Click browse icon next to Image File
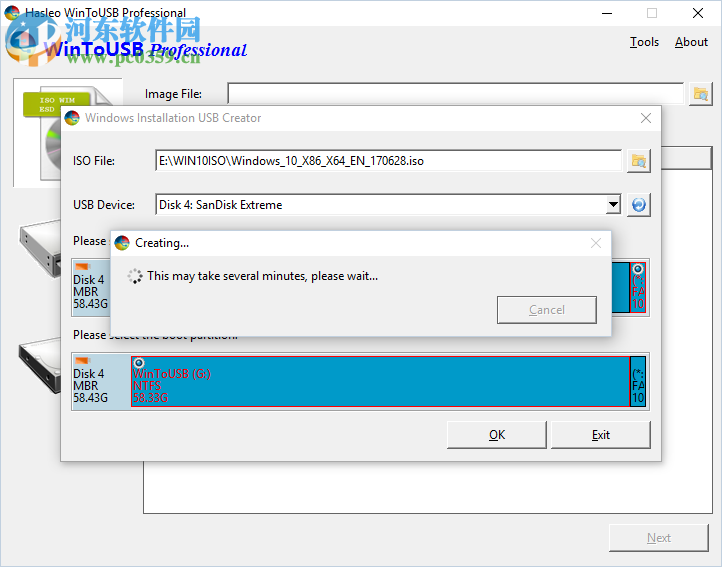 pyautogui.click(x=700, y=94)
